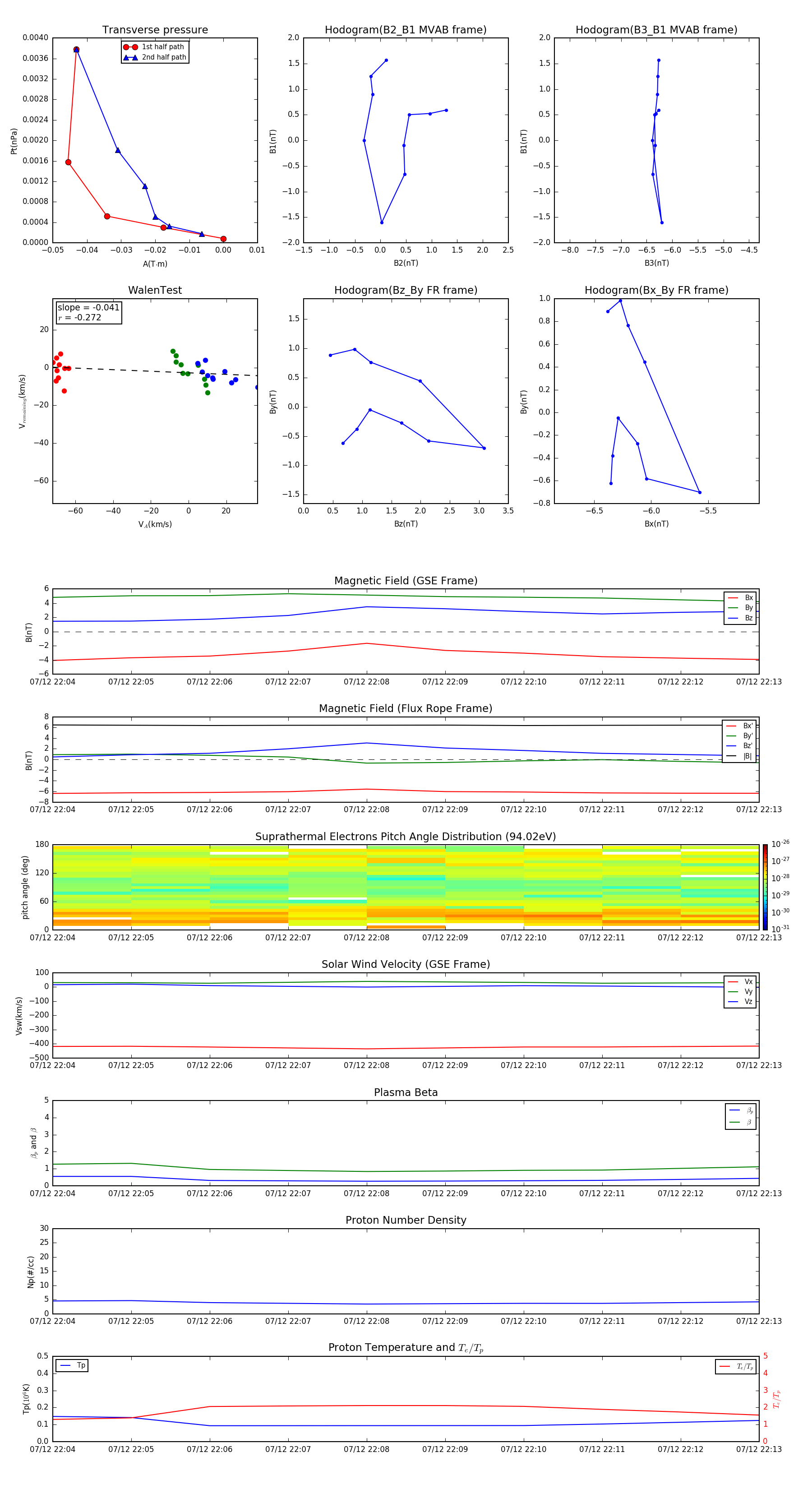
Task: Click the green beta legend entry in Plasma Beta
Action: point(741,1122)
